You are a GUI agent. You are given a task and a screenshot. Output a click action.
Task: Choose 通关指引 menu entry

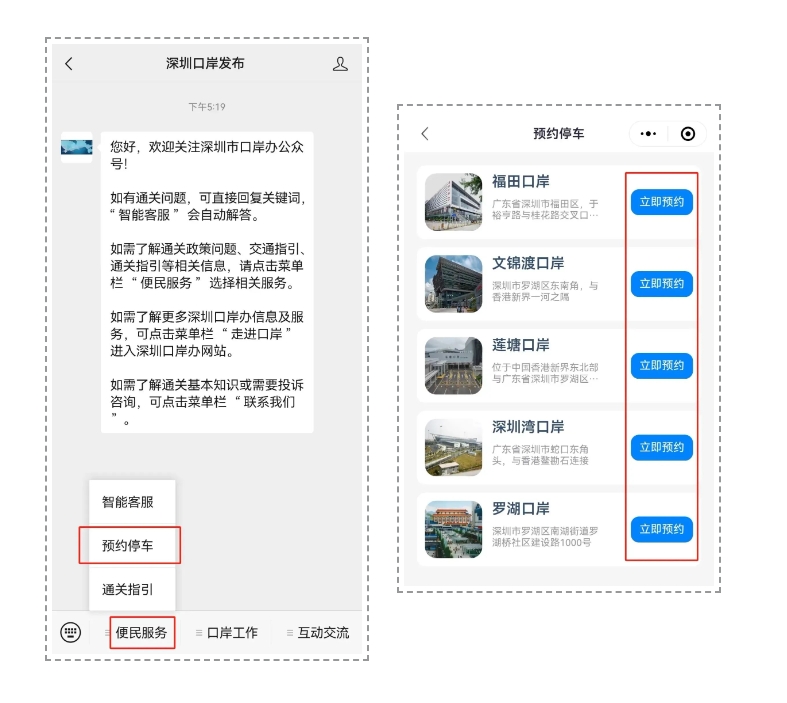coord(128,589)
